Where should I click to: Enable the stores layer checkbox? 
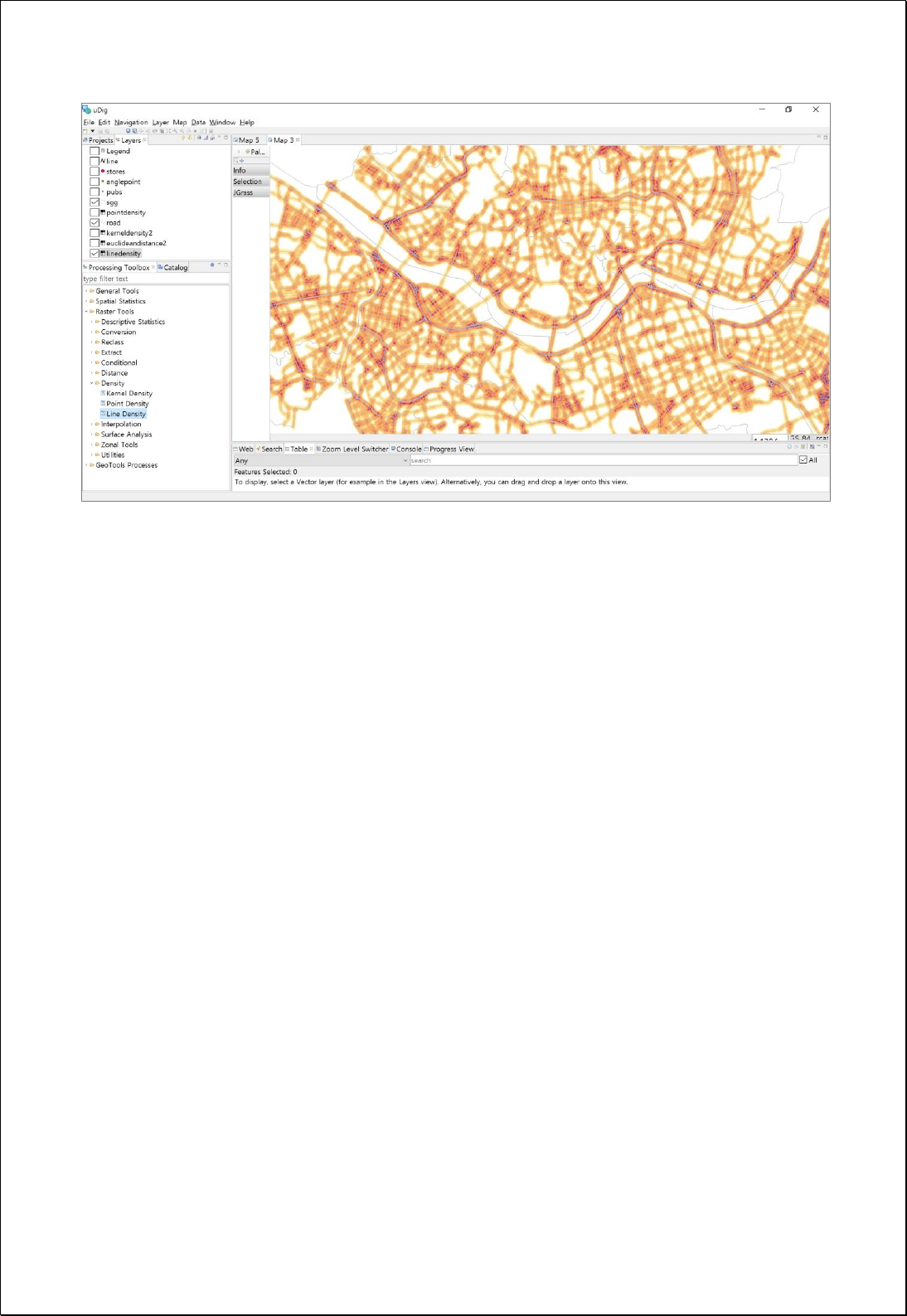click(95, 172)
